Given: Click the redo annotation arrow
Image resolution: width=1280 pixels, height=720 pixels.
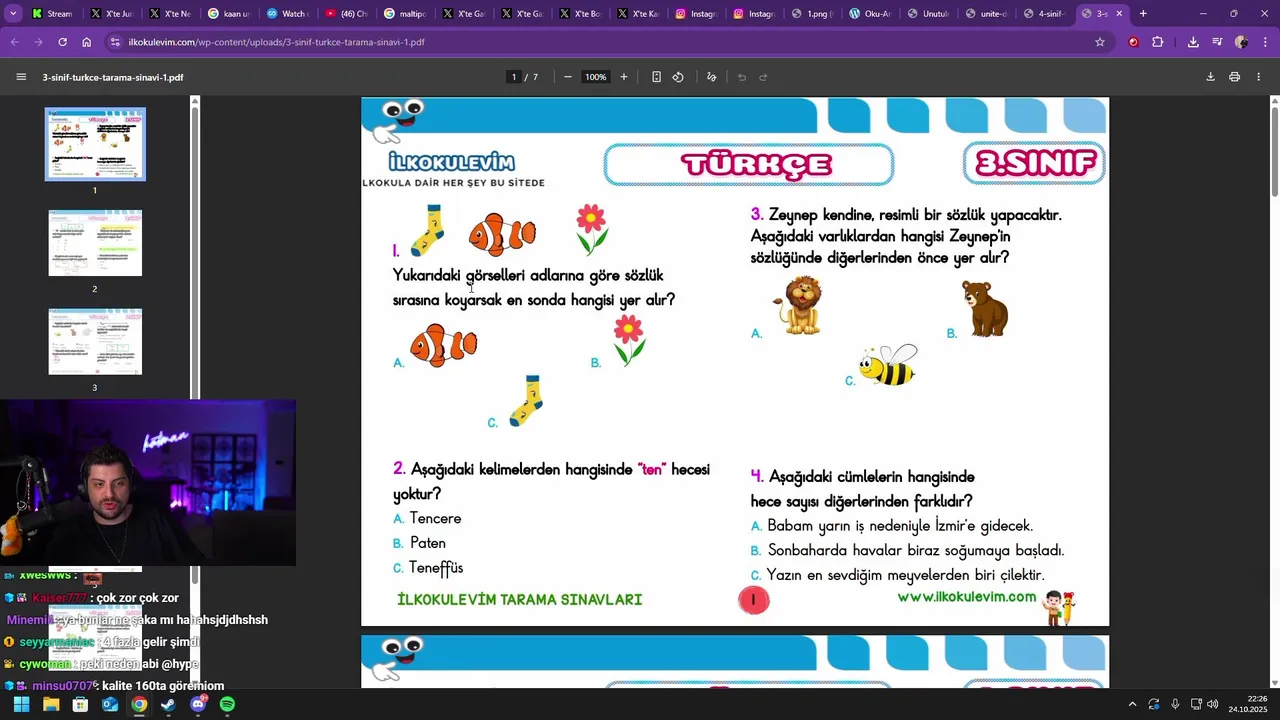Looking at the screenshot, I should [763, 77].
